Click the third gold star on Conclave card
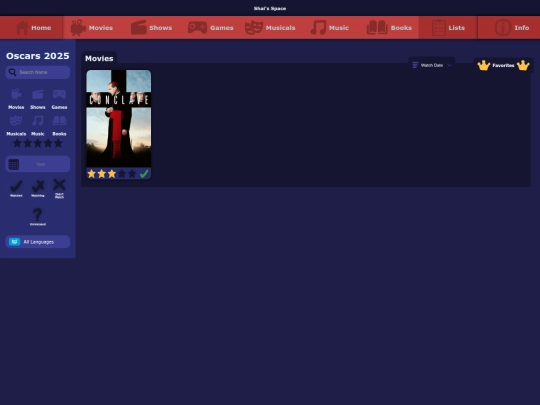540x405 pixels. 112,174
